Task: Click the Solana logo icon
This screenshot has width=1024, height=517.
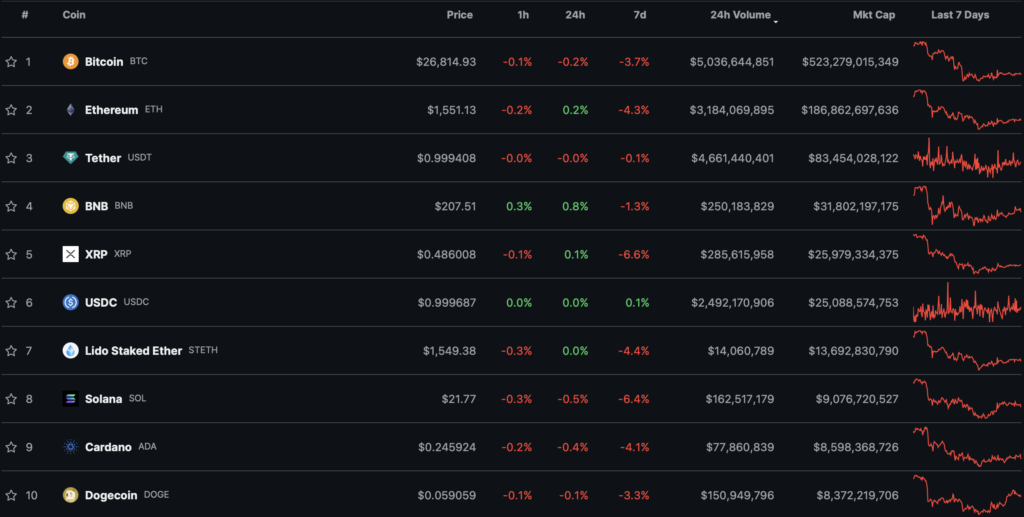Action: [70, 398]
